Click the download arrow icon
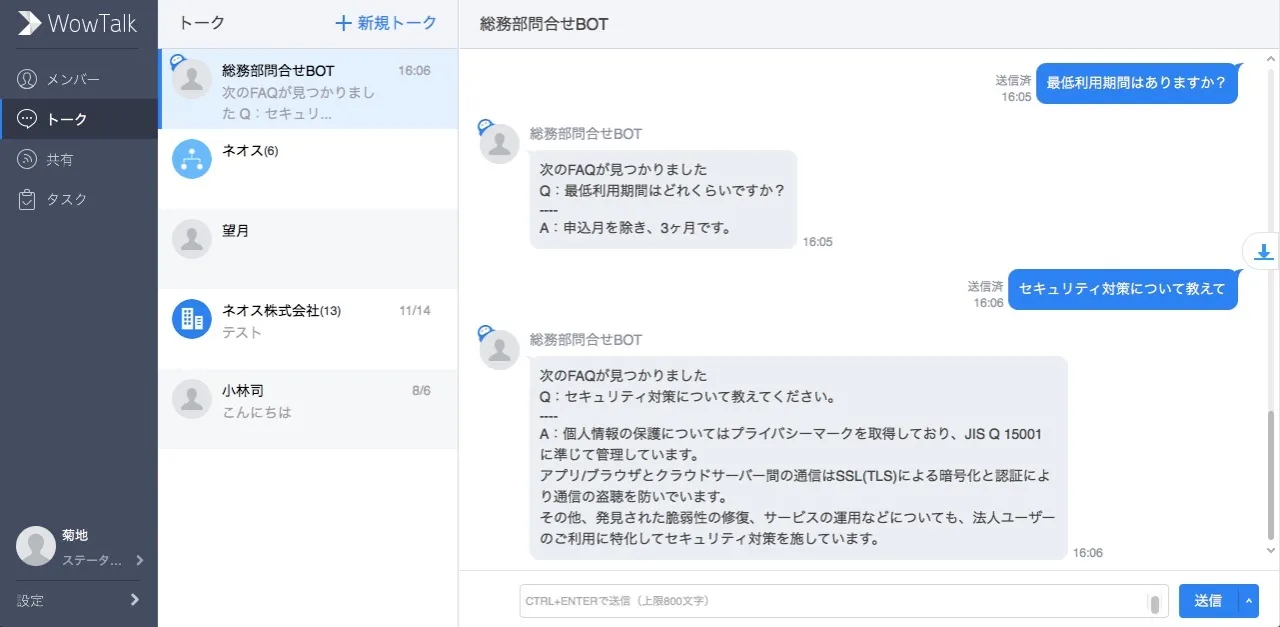 pos(1263,252)
